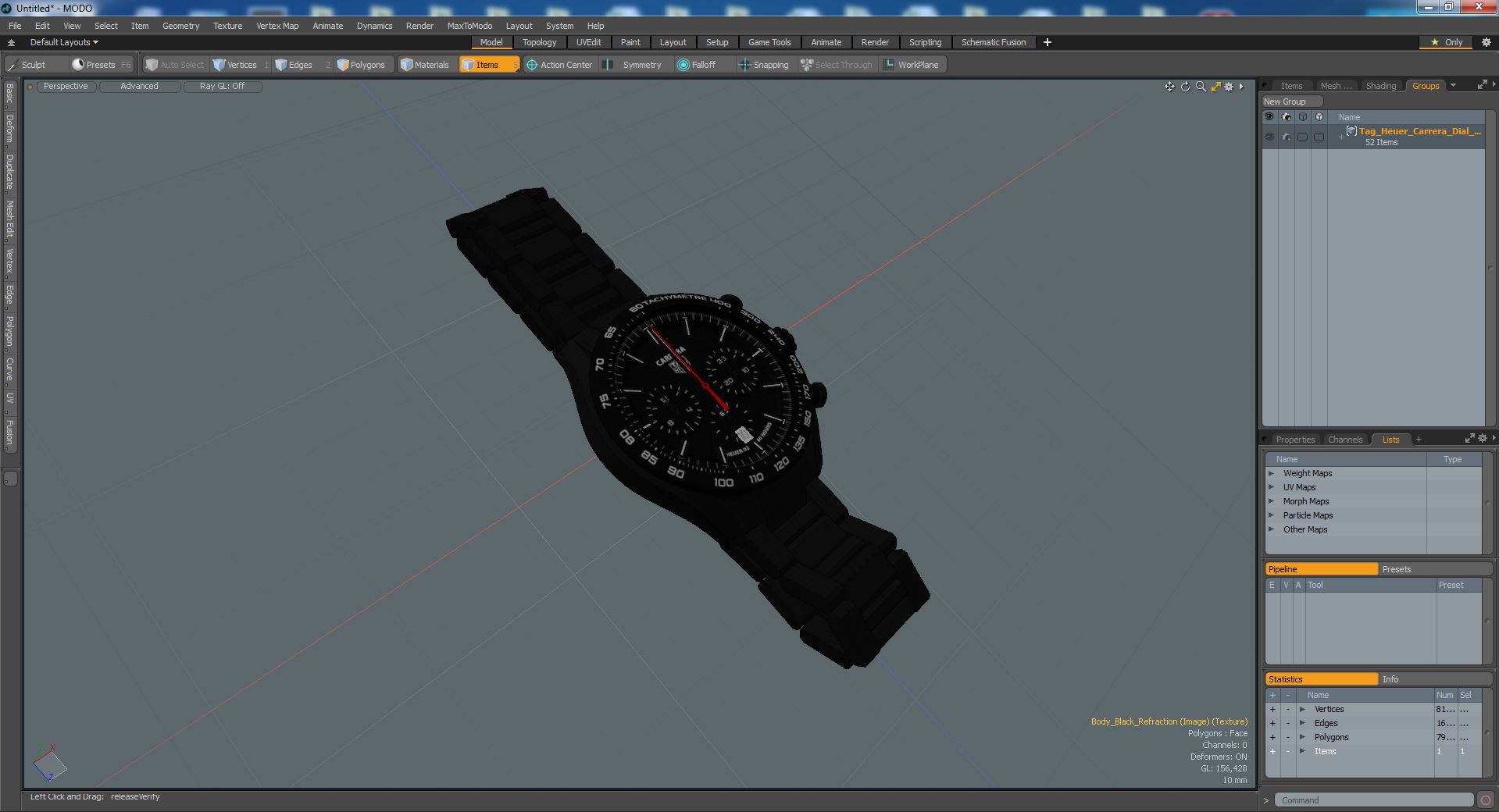This screenshot has width=1499, height=812.
Task: Toggle render camera of Tag_Heuer_Carrera group
Action: tap(1287, 137)
